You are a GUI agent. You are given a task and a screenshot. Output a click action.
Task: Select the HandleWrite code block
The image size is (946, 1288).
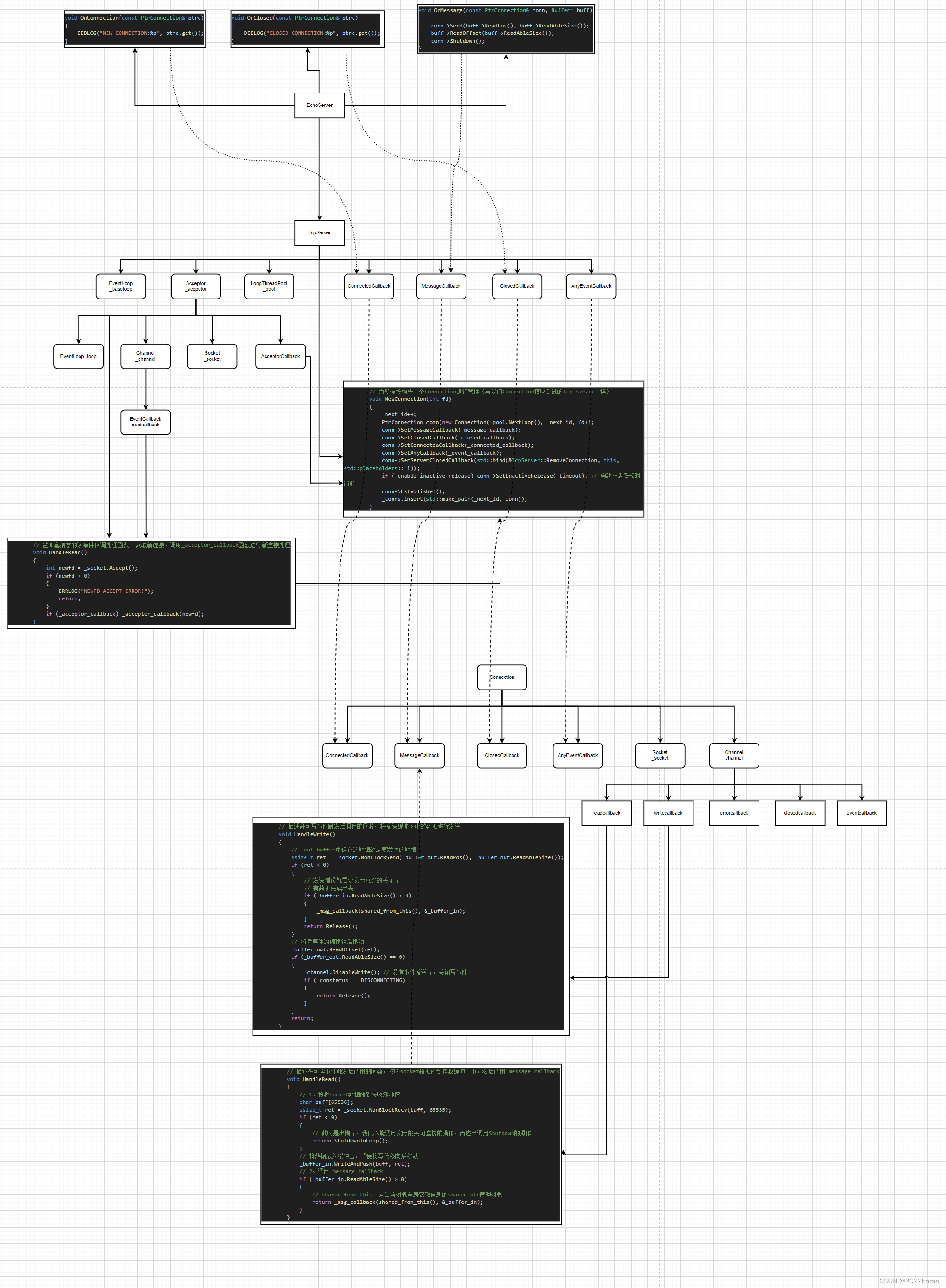pos(411,926)
